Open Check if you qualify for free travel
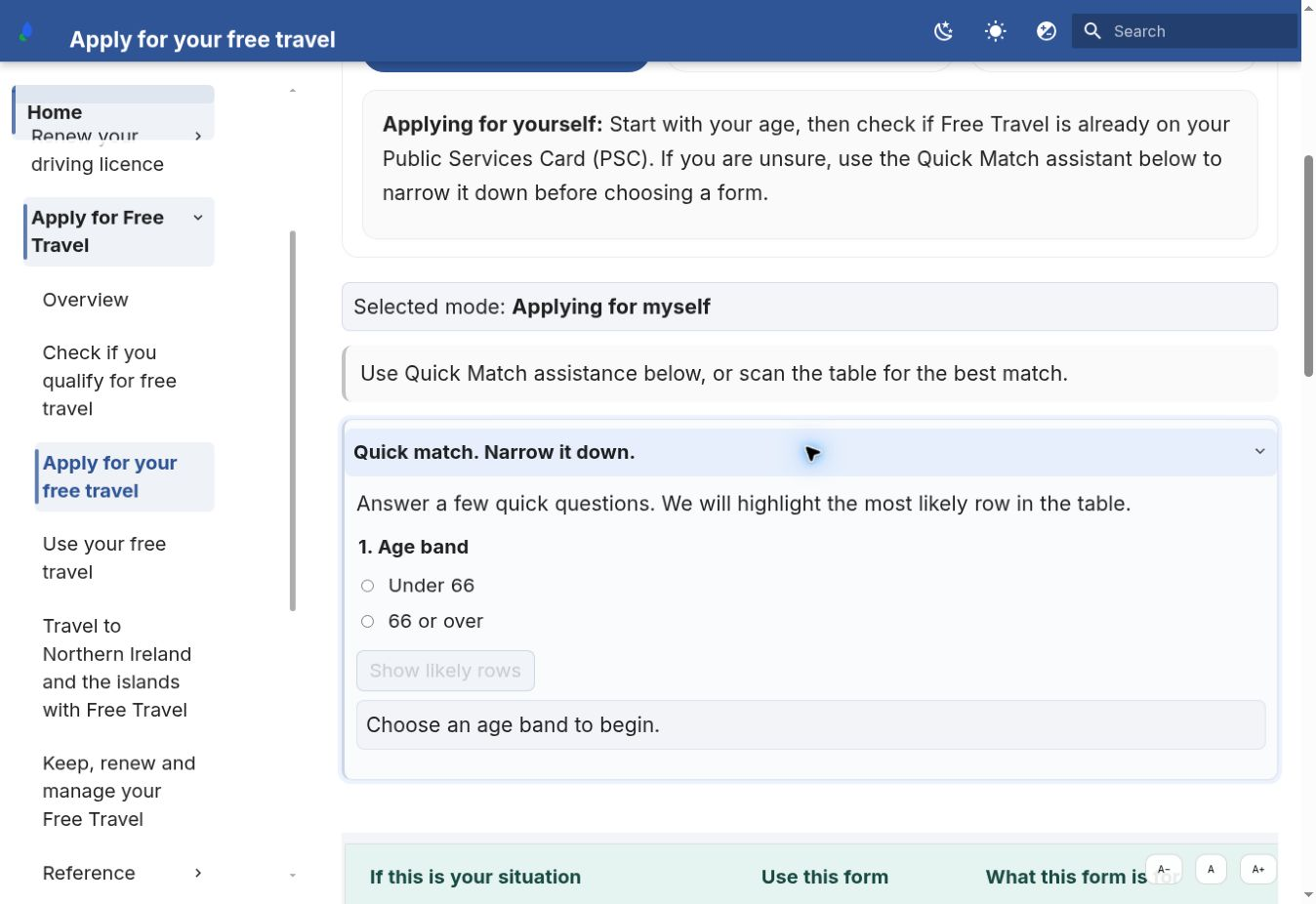The width and height of the screenshot is (1316, 904). [109, 381]
